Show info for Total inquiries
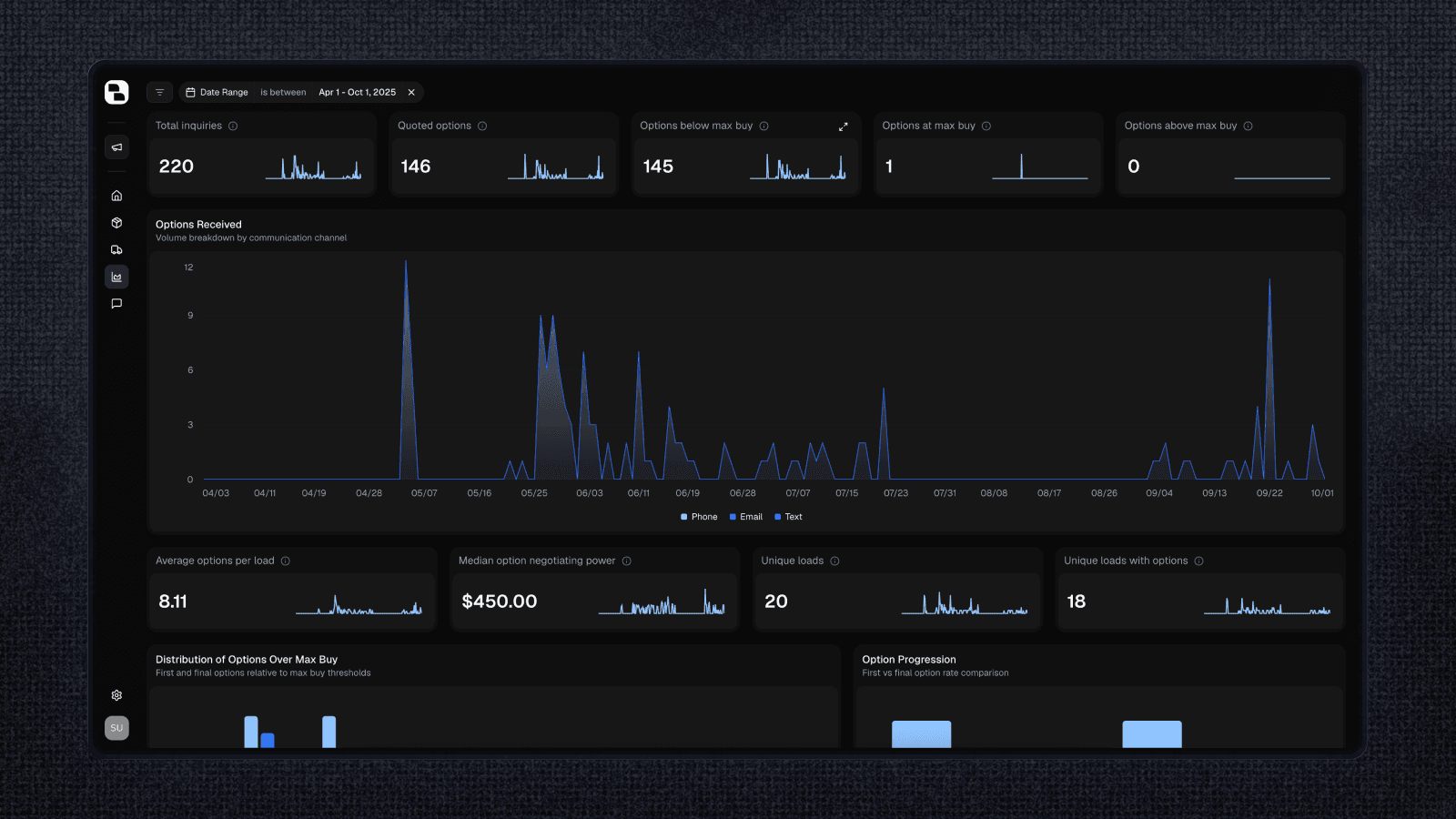 [233, 126]
